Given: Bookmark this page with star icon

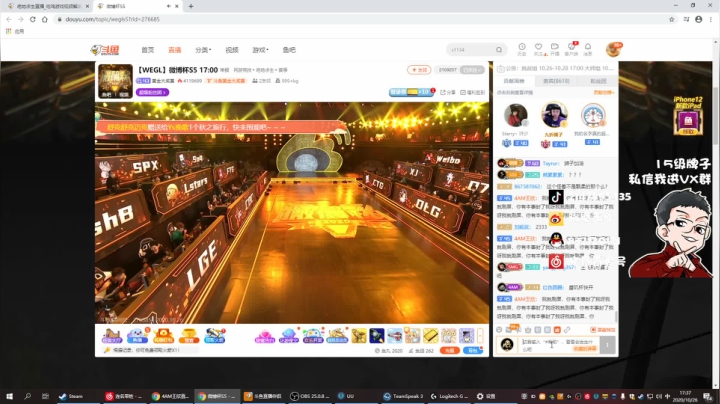Looking at the screenshot, I should [x=672, y=19].
